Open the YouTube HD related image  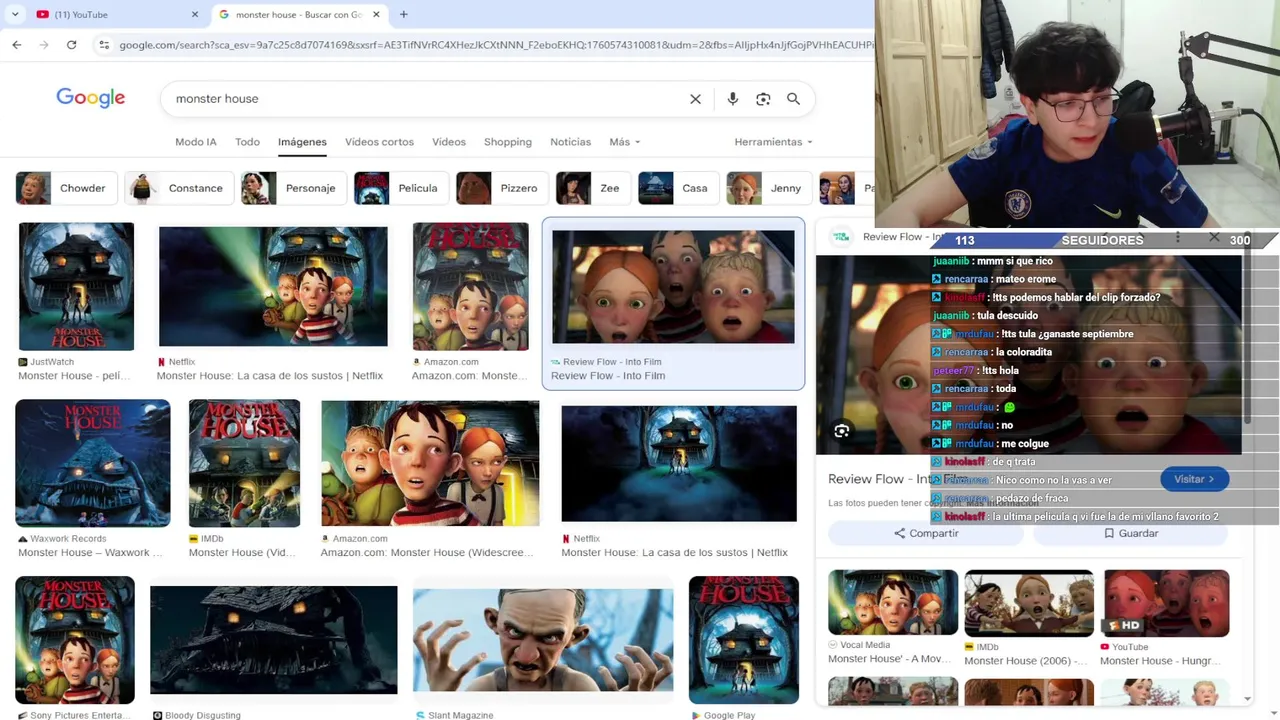click(1165, 603)
